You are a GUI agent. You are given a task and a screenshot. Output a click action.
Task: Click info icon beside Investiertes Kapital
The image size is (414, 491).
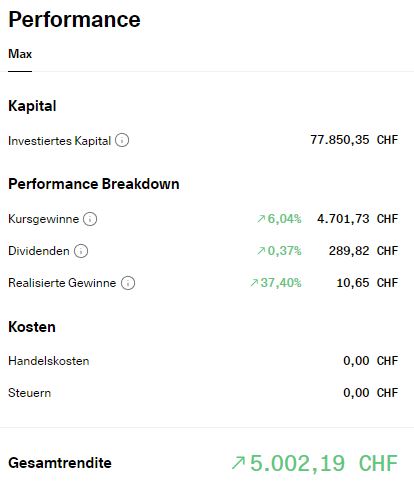(x=122, y=140)
